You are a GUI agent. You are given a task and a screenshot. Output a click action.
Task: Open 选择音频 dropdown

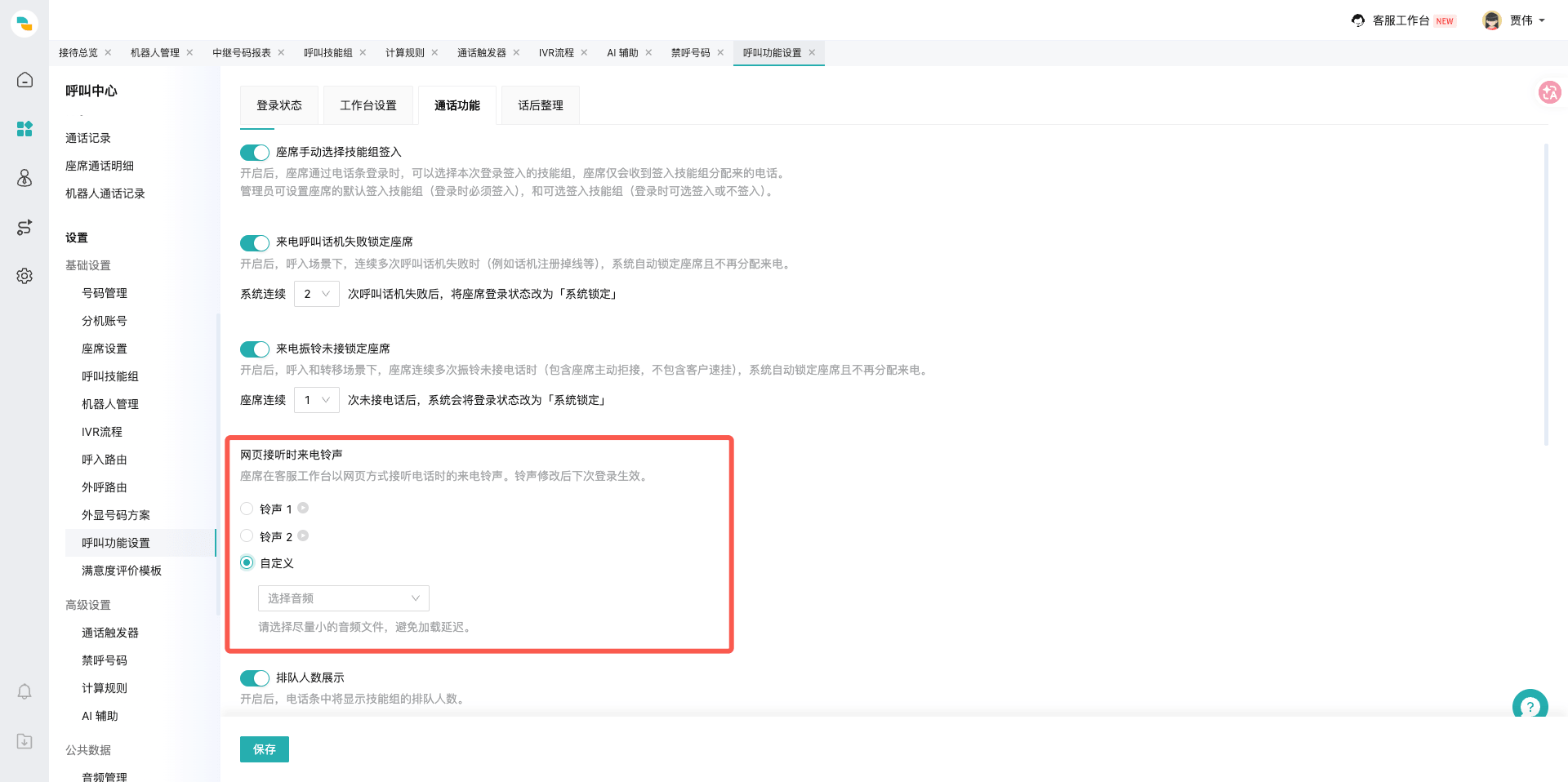pyautogui.click(x=344, y=598)
